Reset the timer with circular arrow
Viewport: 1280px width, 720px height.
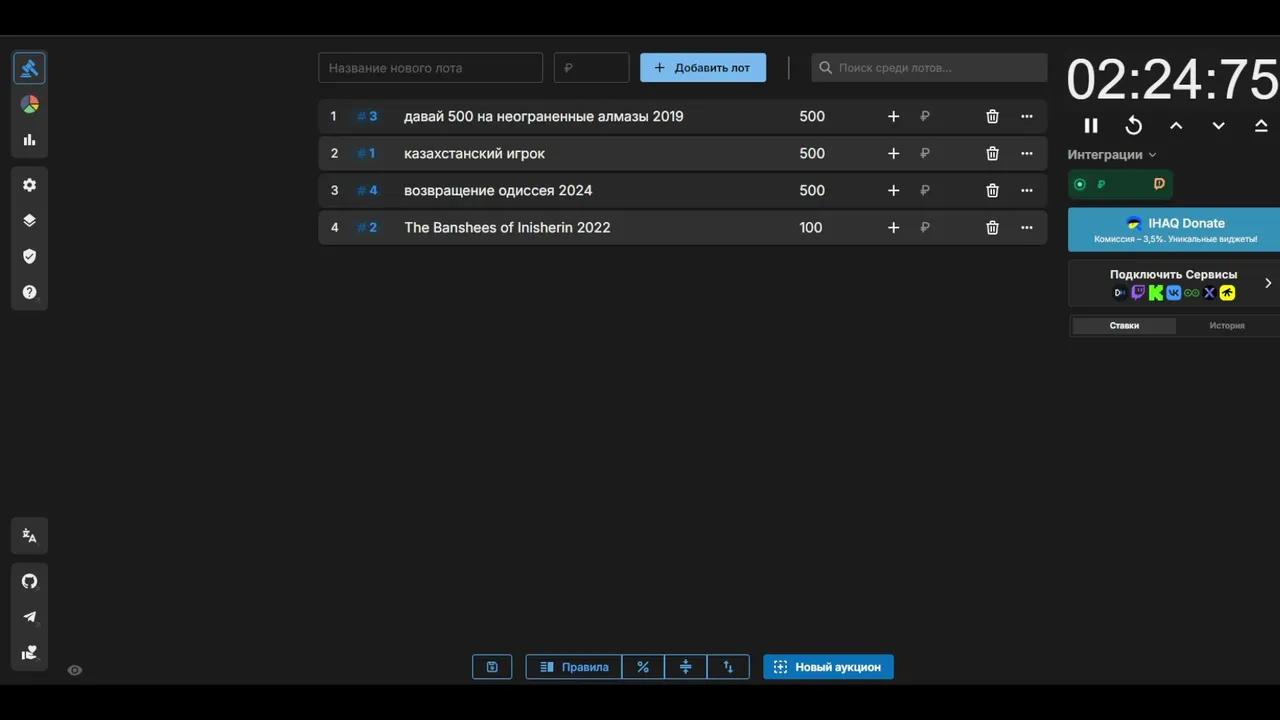click(x=1133, y=125)
